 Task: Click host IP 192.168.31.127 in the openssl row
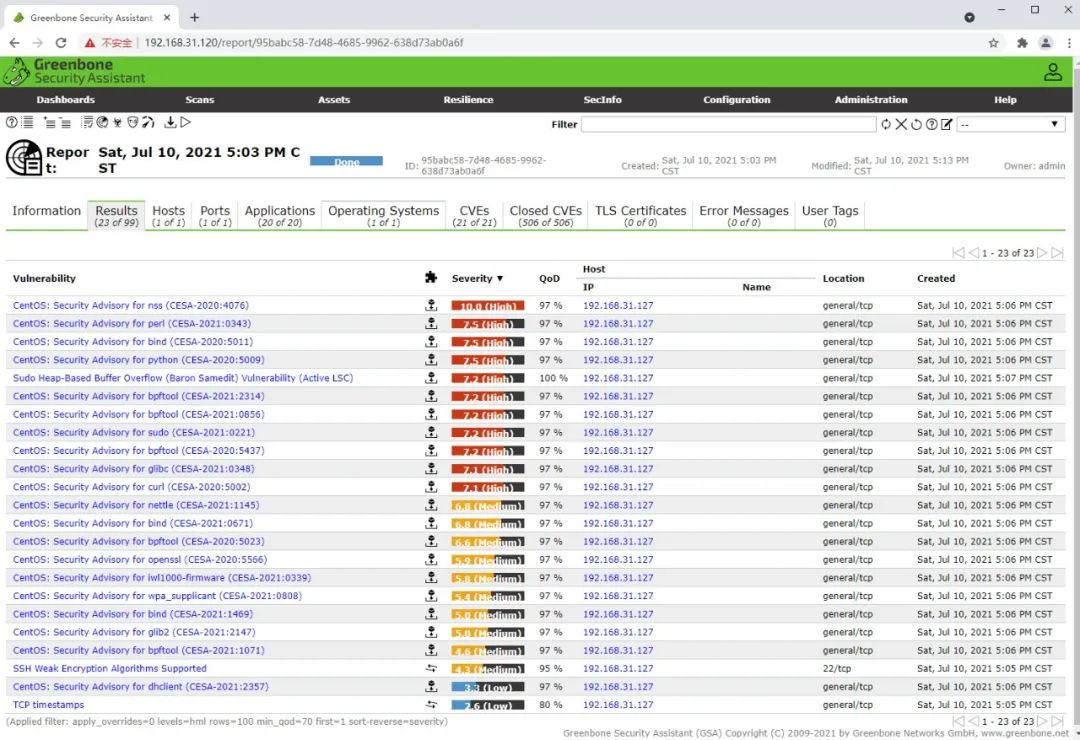tap(618, 559)
